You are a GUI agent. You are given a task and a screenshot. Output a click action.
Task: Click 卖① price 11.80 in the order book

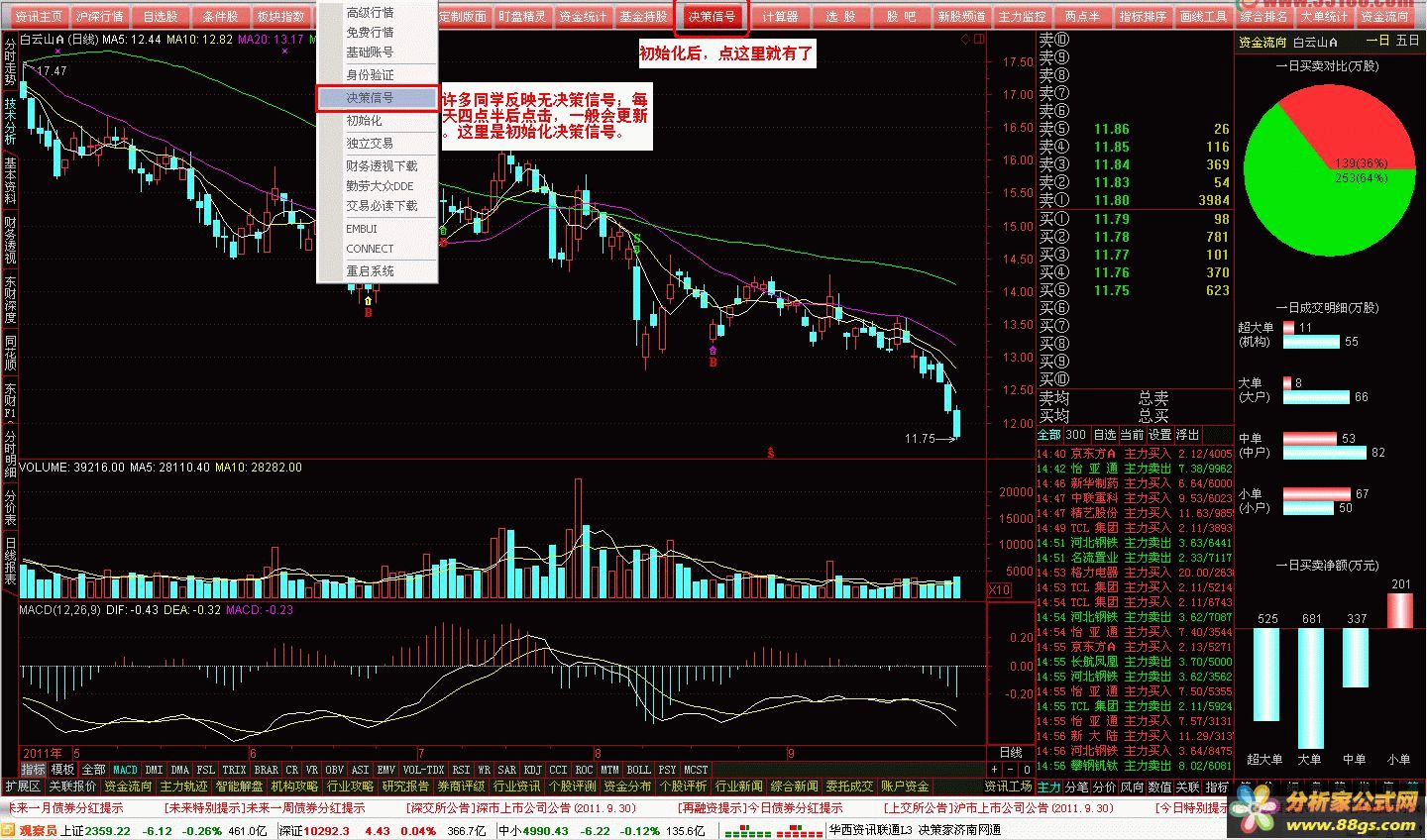pyautogui.click(x=1111, y=199)
